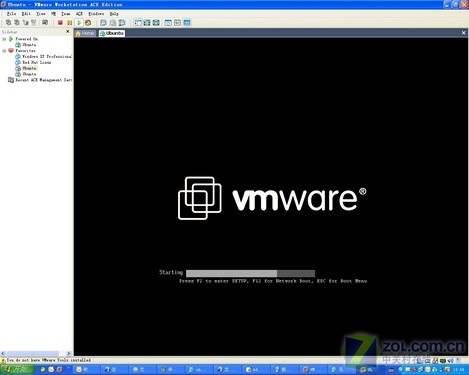
Task: Select Red Hat Linux in Favorites
Action: click(x=37, y=62)
